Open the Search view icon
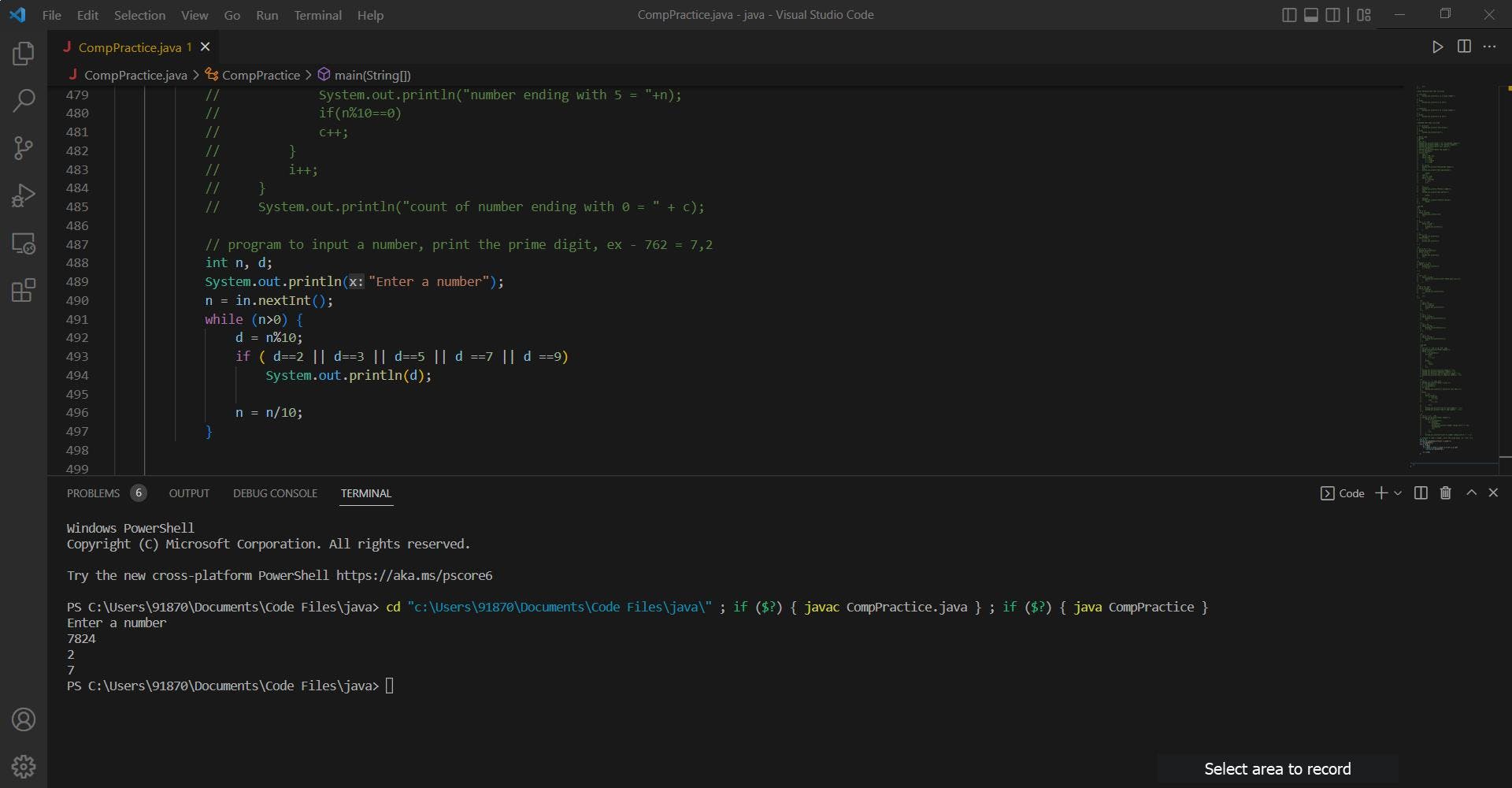 click(x=24, y=100)
